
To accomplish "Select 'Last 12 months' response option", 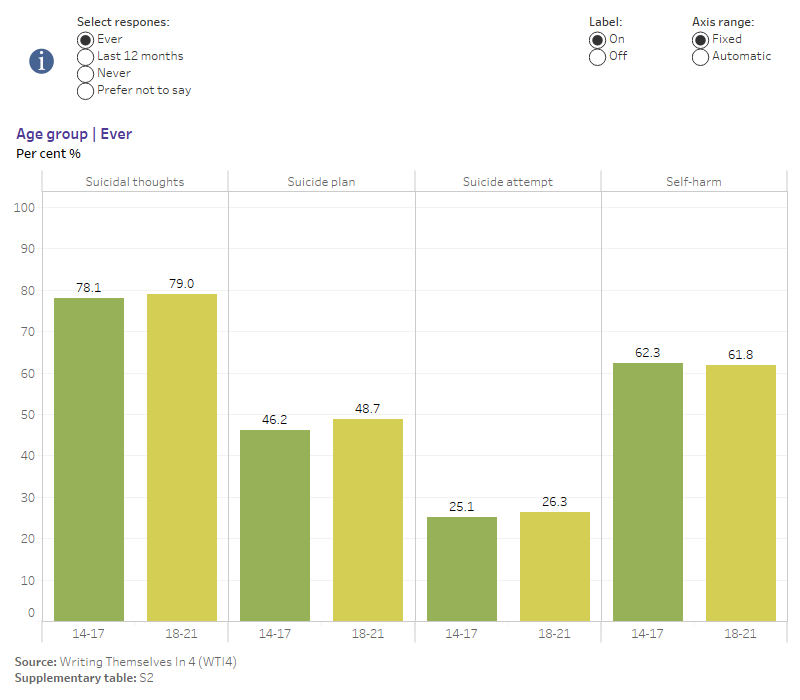I will (86, 56).
